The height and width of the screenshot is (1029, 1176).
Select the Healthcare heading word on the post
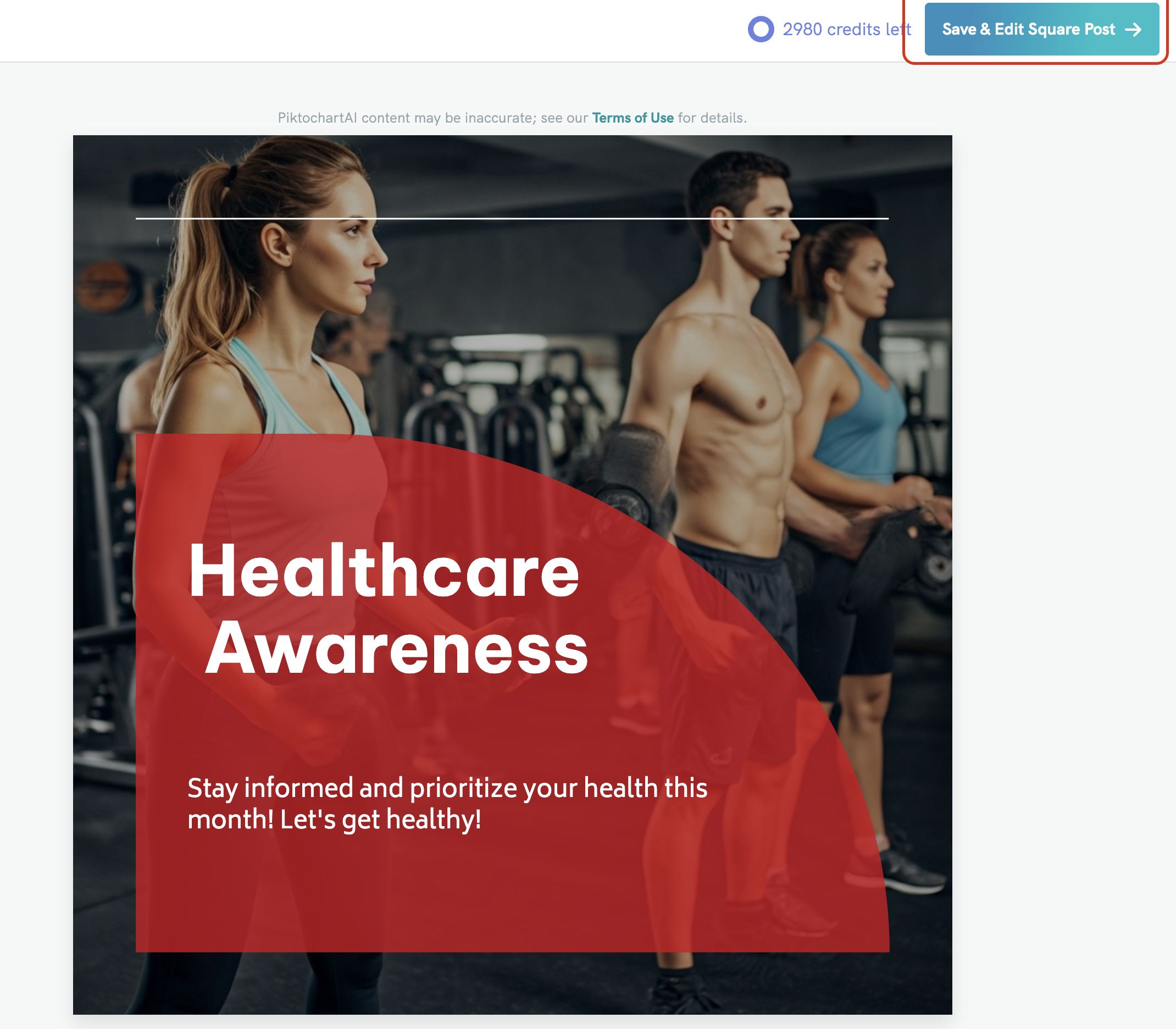tap(384, 571)
